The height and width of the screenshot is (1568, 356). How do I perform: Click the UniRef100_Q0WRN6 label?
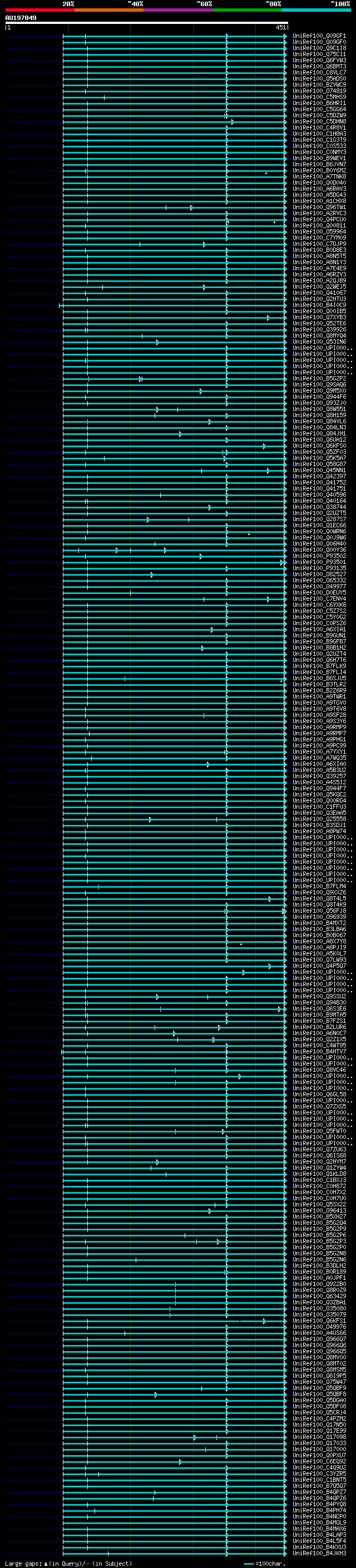(x=319, y=531)
